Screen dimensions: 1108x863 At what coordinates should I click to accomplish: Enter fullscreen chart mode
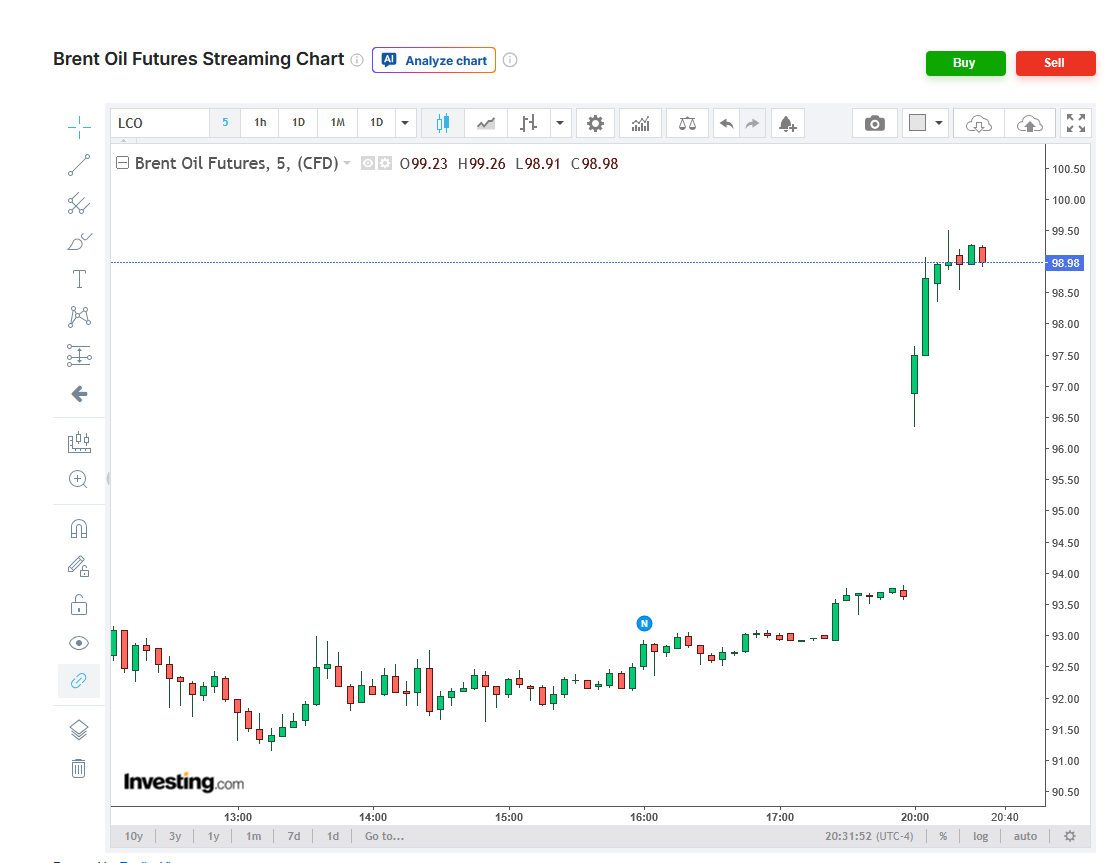[1076, 123]
